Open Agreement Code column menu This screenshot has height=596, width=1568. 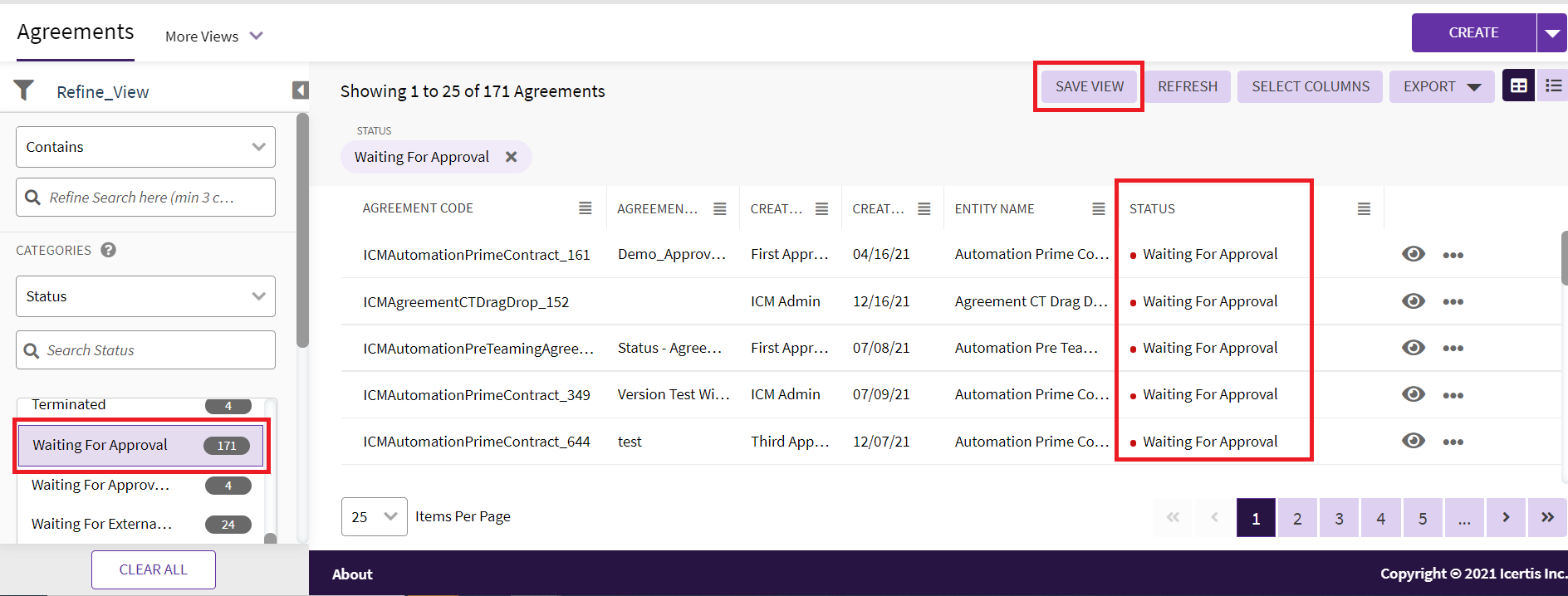pos(586,208)
